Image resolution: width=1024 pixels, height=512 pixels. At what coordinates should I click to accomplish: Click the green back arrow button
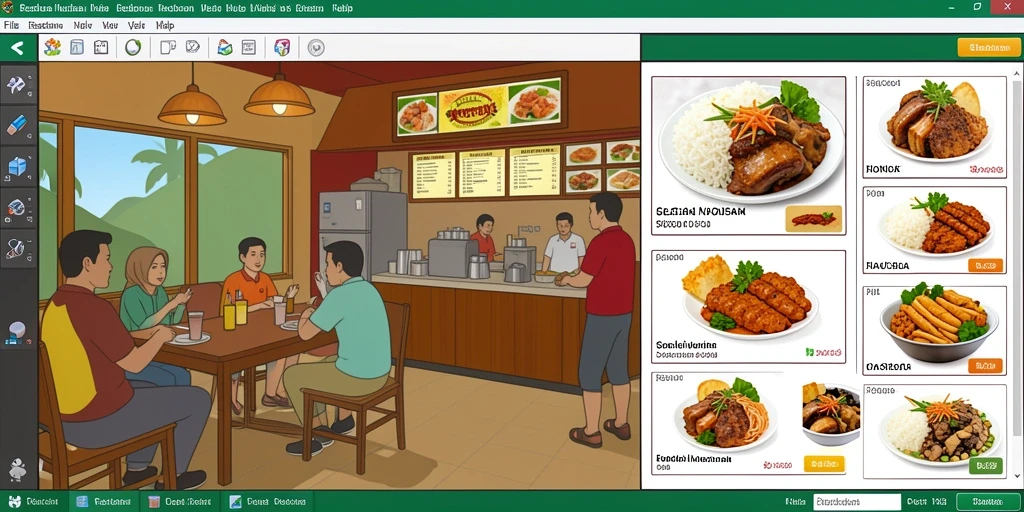[x=18, y=48]
